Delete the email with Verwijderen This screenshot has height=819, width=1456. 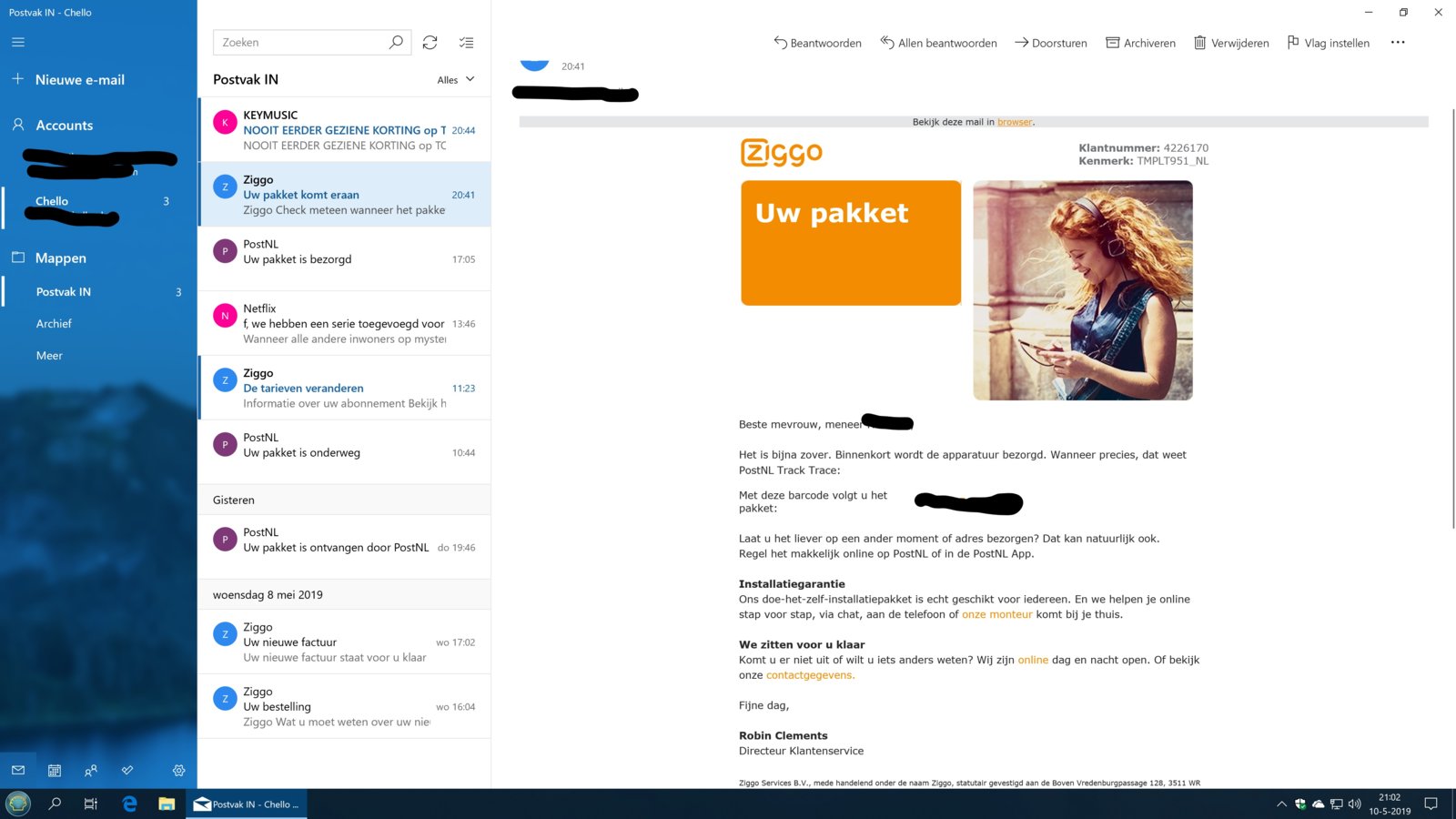click(x=1231, y=42)
